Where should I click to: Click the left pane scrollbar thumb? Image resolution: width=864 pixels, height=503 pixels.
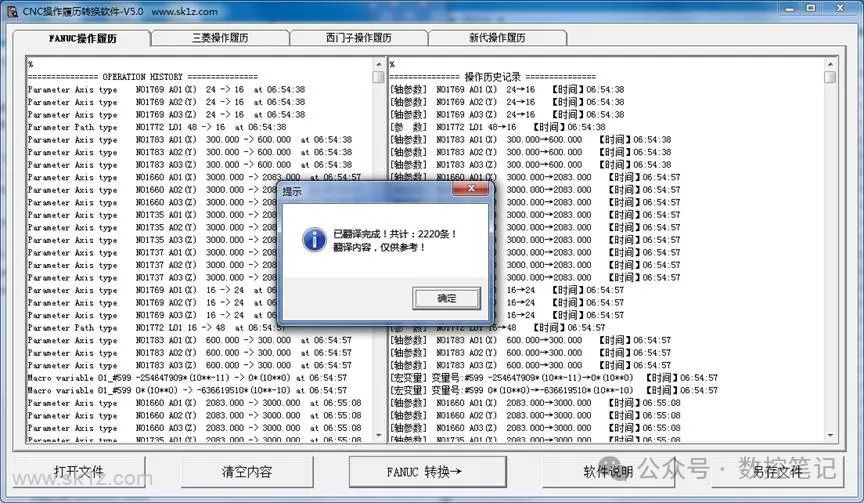(x=379, y=77)
